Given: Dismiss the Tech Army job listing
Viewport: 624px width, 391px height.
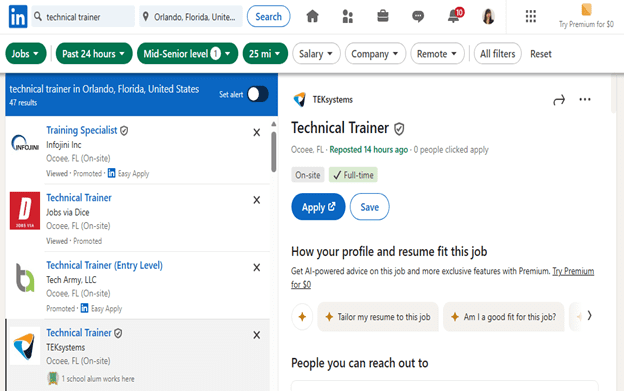Looking at the screenshot, I should [257, 267].
